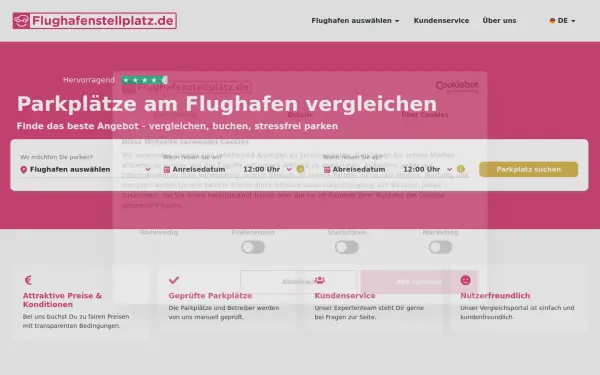Viewport: 600px width, 375px height.
Task: Click the yellow info icon after arrival time
Action: point(300,169)
